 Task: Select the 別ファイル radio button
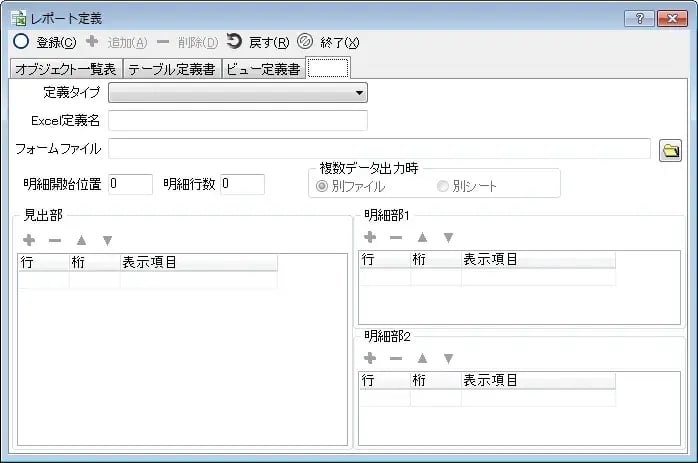322,186
